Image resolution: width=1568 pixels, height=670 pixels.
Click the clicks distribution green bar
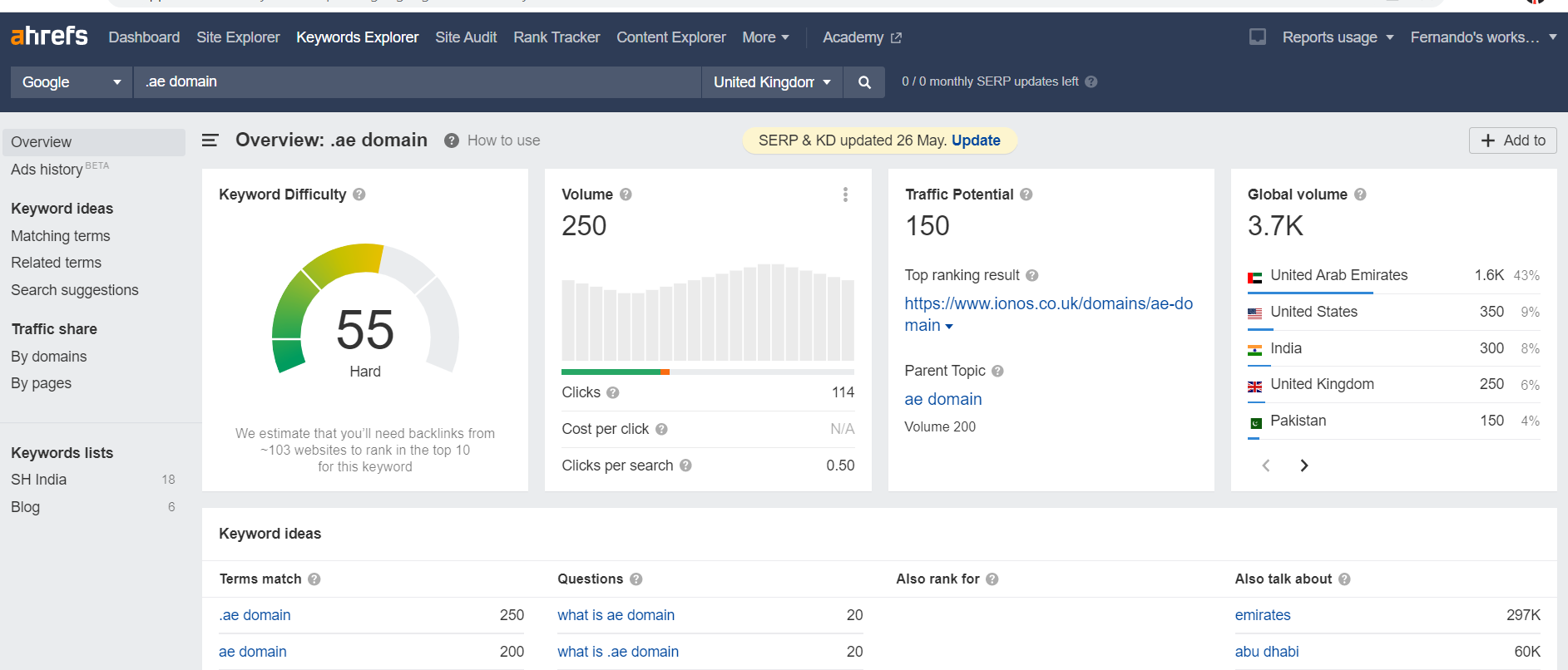[611, 372]
